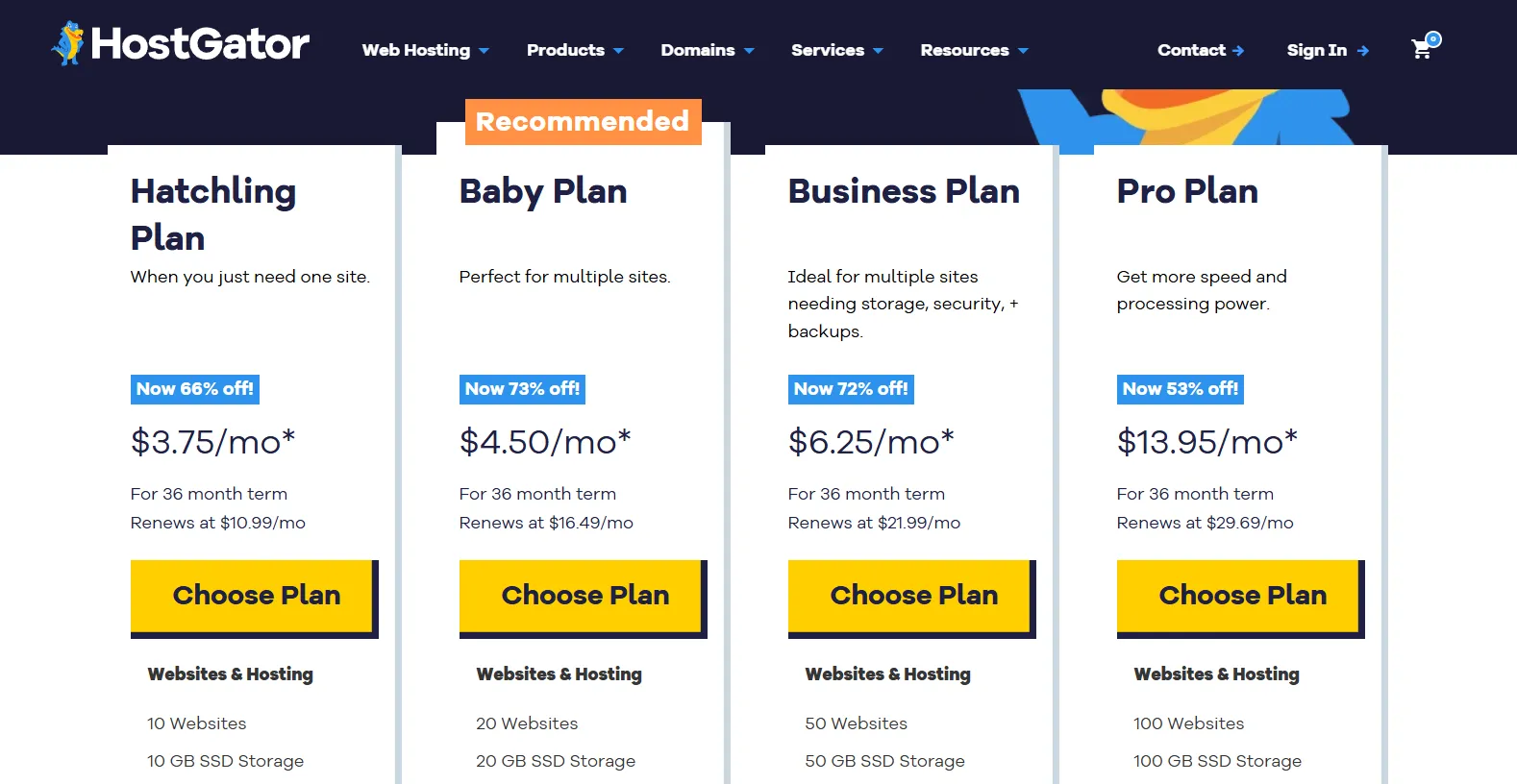Open the Services dropdown

click(835, 50)
